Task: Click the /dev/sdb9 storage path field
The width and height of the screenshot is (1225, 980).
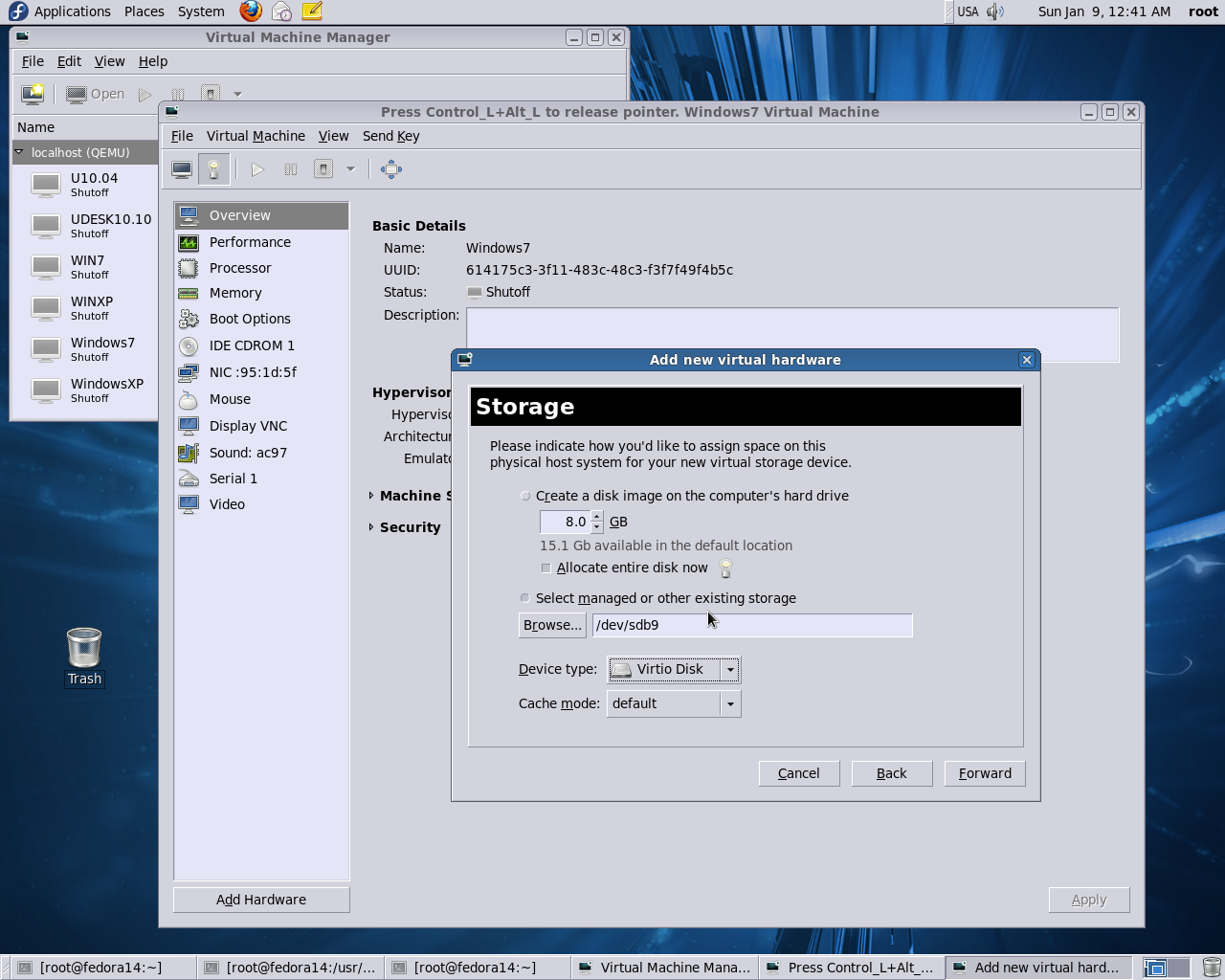Action: click(x=752, y=625)
